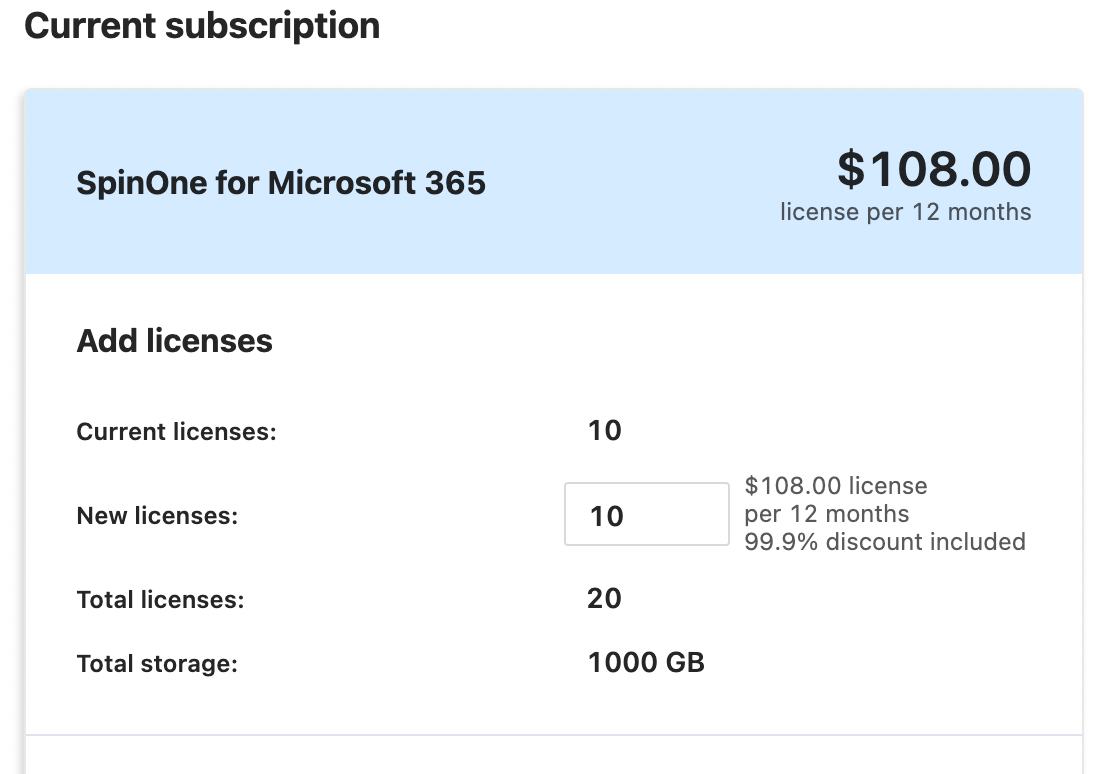1106x774 pixels.
Task: Click the Total licenses value of 20
Action: click(x=605, y=599)
